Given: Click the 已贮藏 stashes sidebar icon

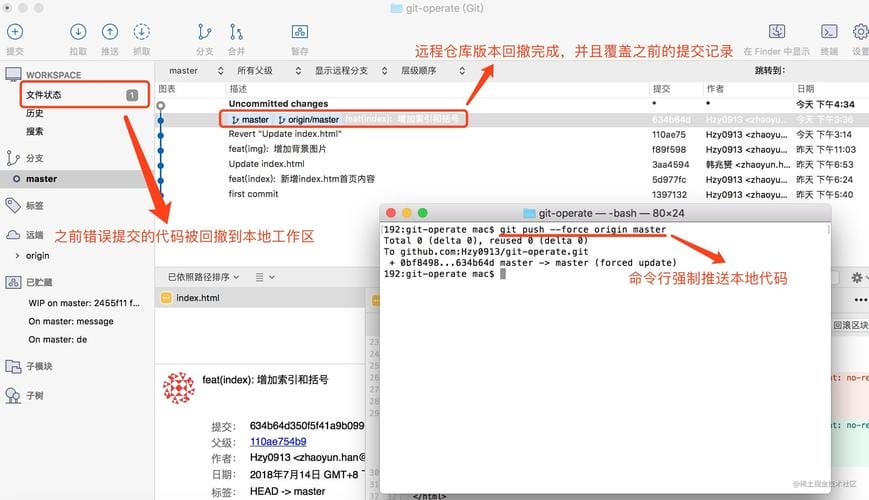Looking at the screenshot, I should [13, 282].
